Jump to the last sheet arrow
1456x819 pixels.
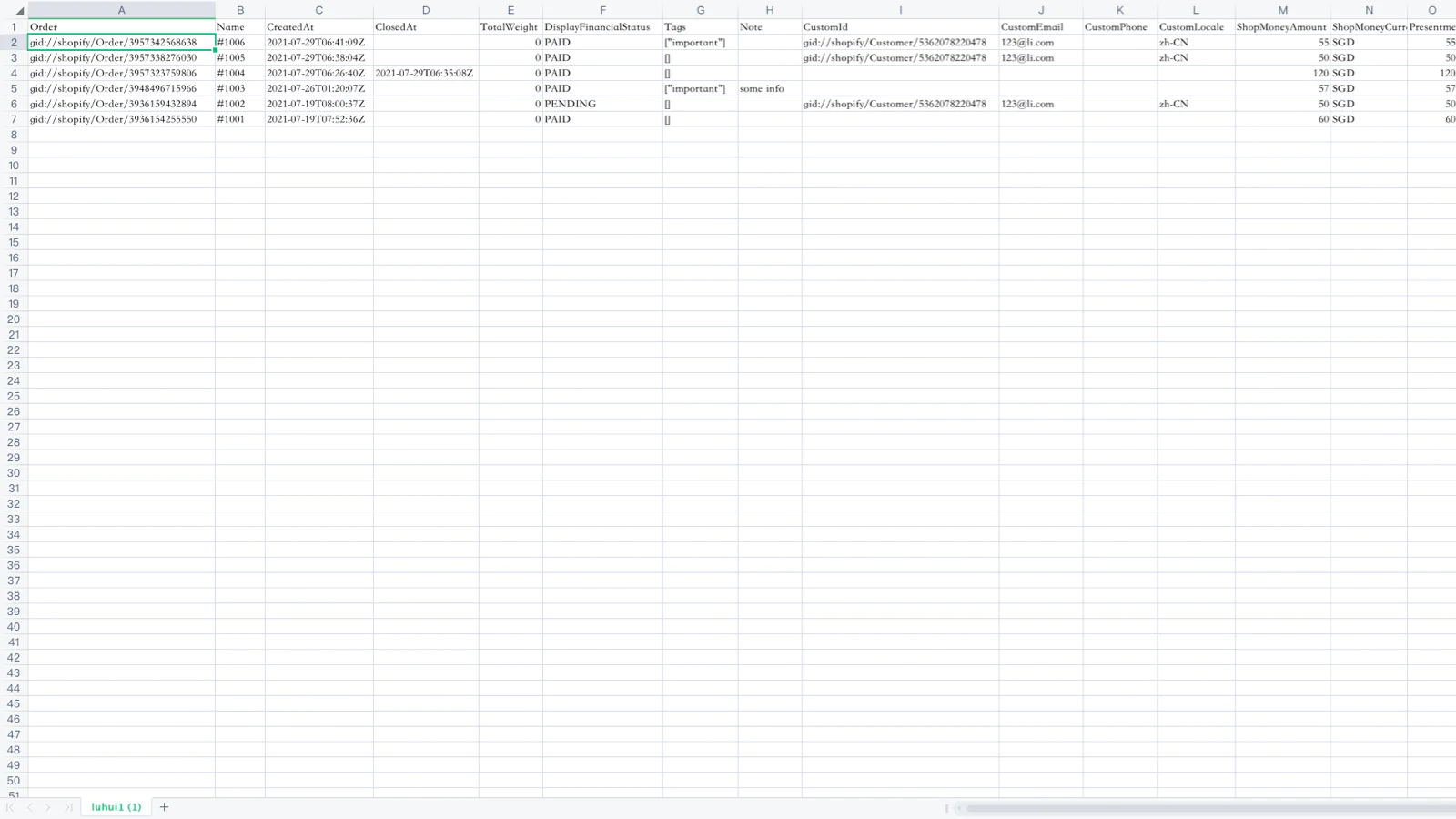(68, 807)
